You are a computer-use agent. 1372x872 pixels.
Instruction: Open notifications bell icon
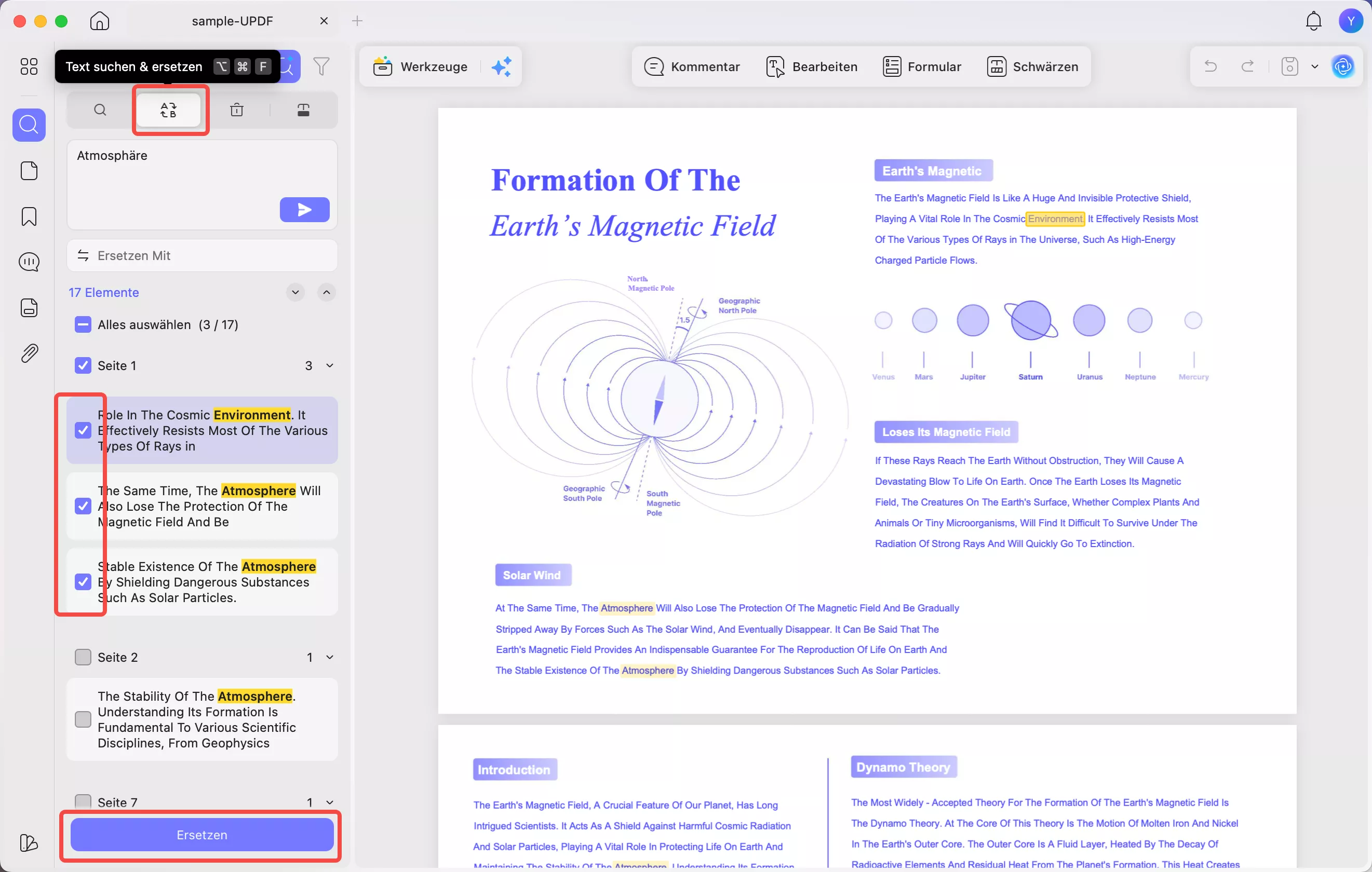click(x=1313, y=21)
